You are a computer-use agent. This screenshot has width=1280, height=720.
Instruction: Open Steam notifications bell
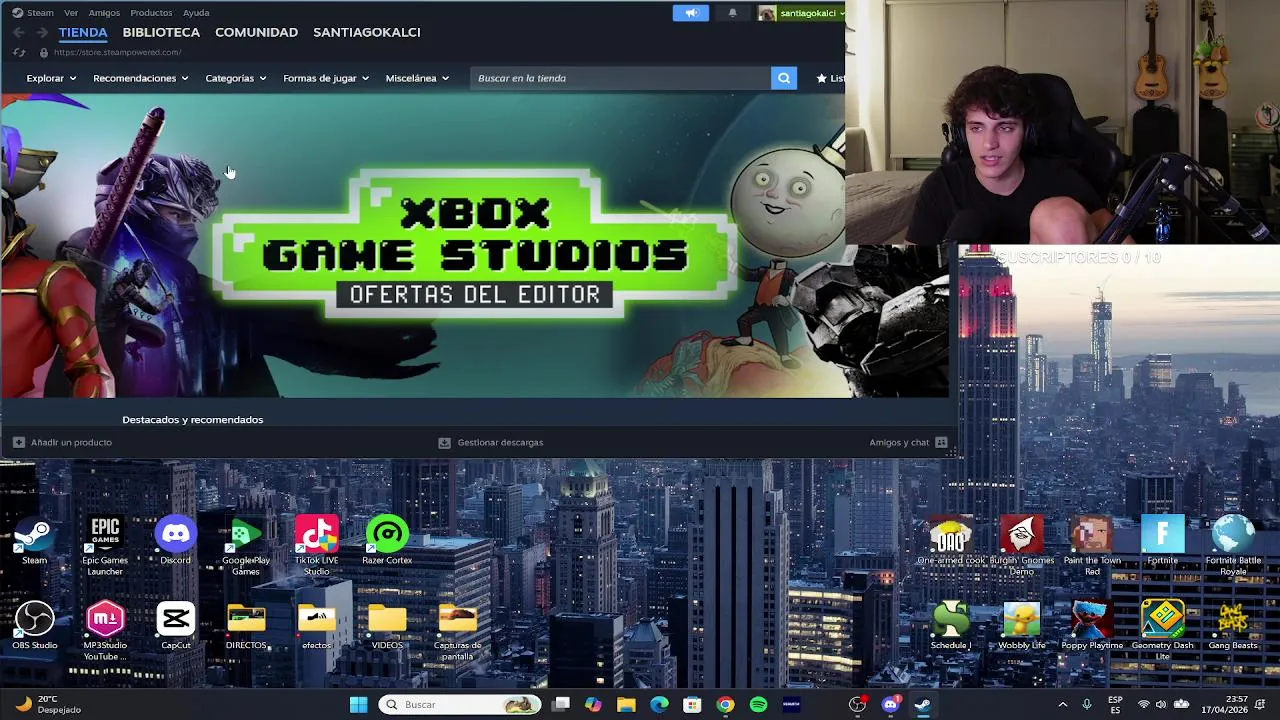[x=732, y=13]
